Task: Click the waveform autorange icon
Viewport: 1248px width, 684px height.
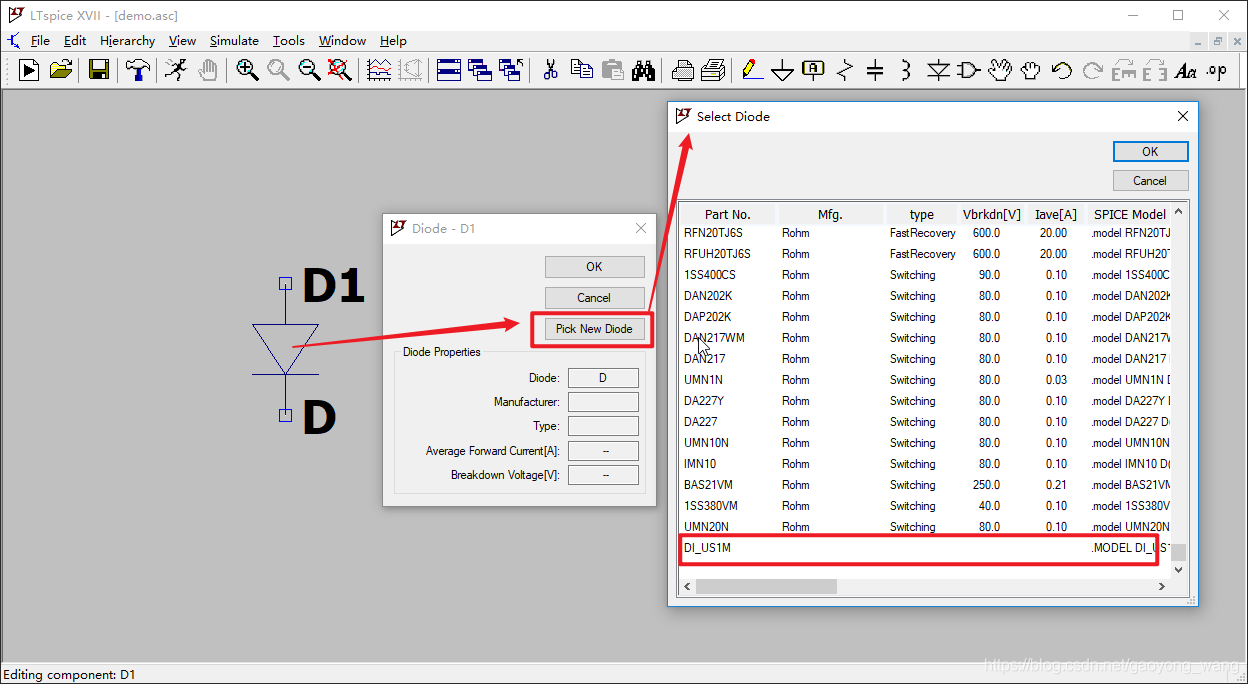Action: click(x=379, y=70)
